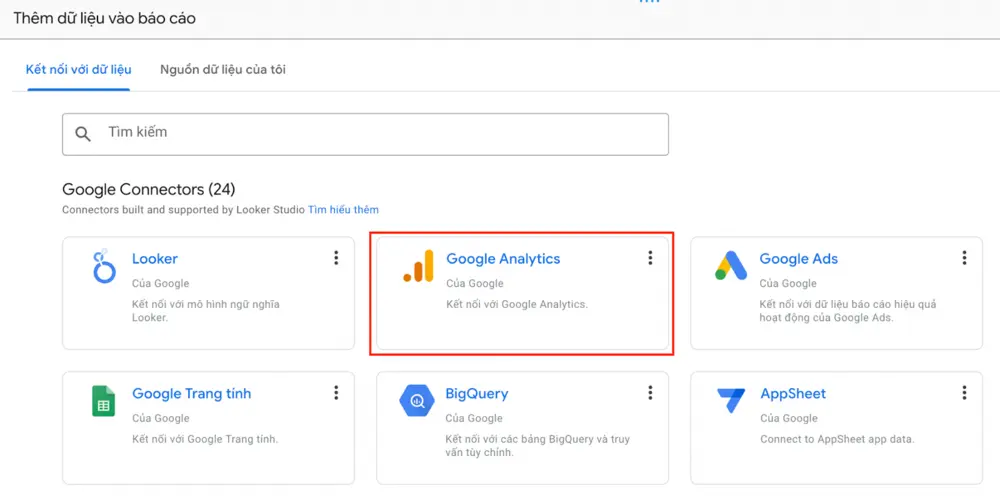Click the Google Analytics bar chart icon
The height and width of the screenshot is (496, 1000).
pyautogui.click(x=418, y=266)
